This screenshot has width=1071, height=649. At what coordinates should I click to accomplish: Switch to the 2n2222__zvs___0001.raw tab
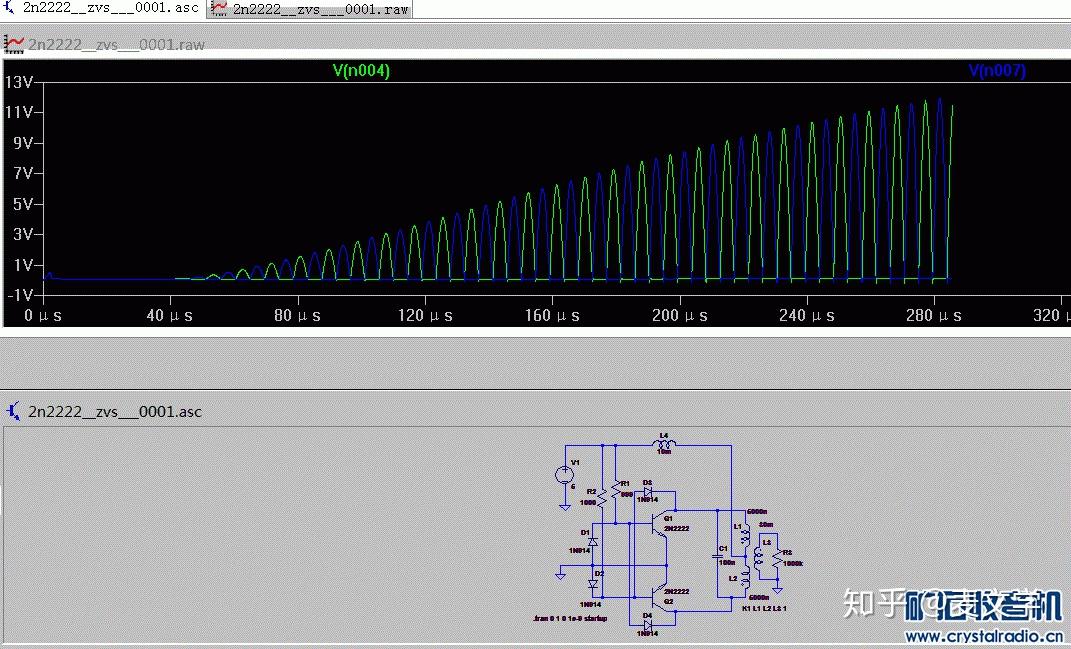(x=309, y=9)
